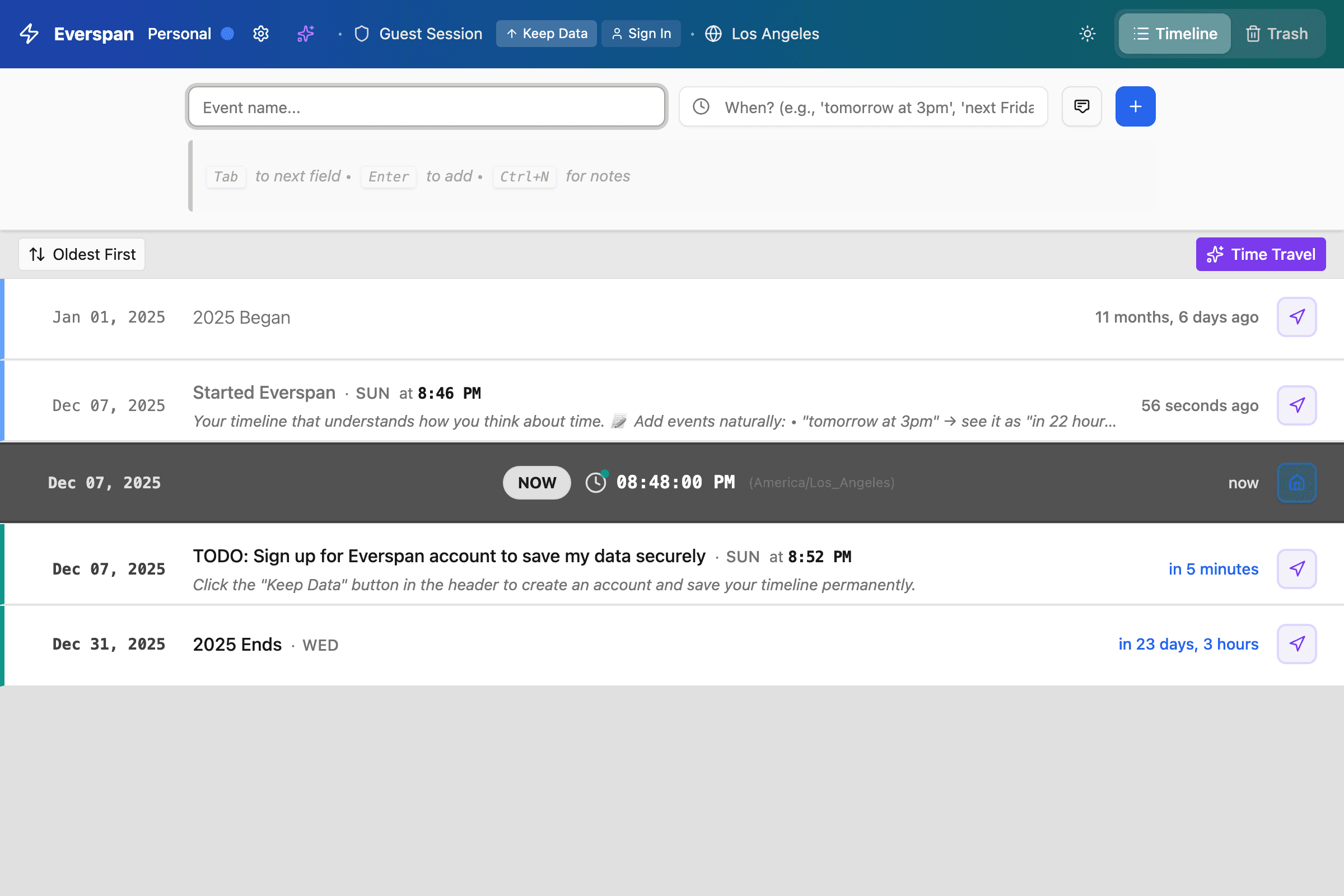Click the home icon on the NOW bar
The height and width of the screenshot is (896, 1344).
1296,483
